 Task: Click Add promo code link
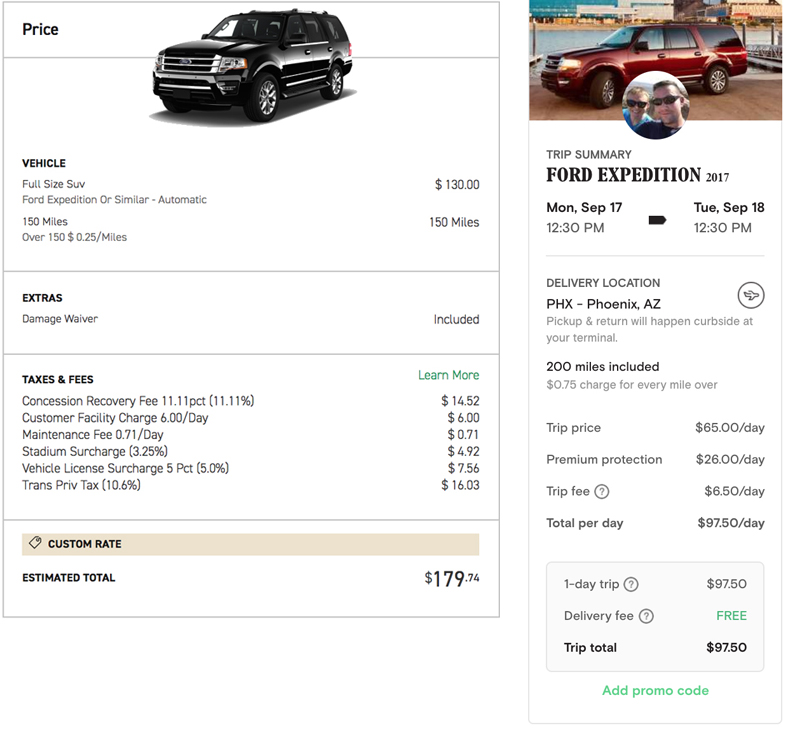655,690
